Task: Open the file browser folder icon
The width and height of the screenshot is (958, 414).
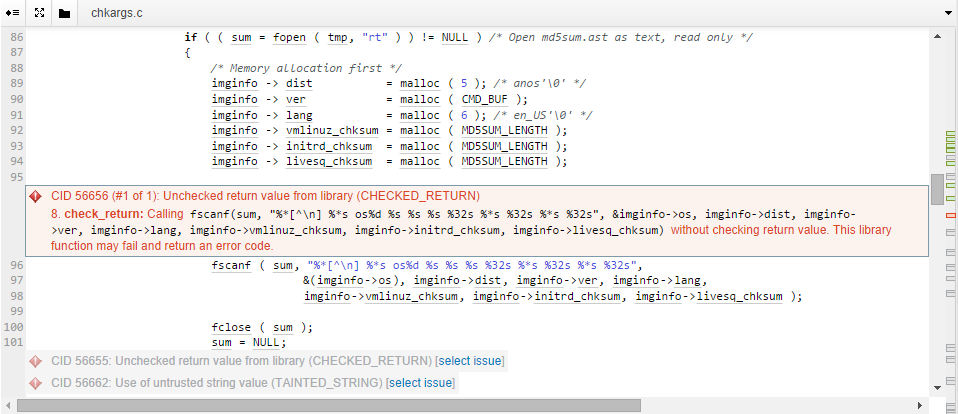Action: tap(64, 13)
